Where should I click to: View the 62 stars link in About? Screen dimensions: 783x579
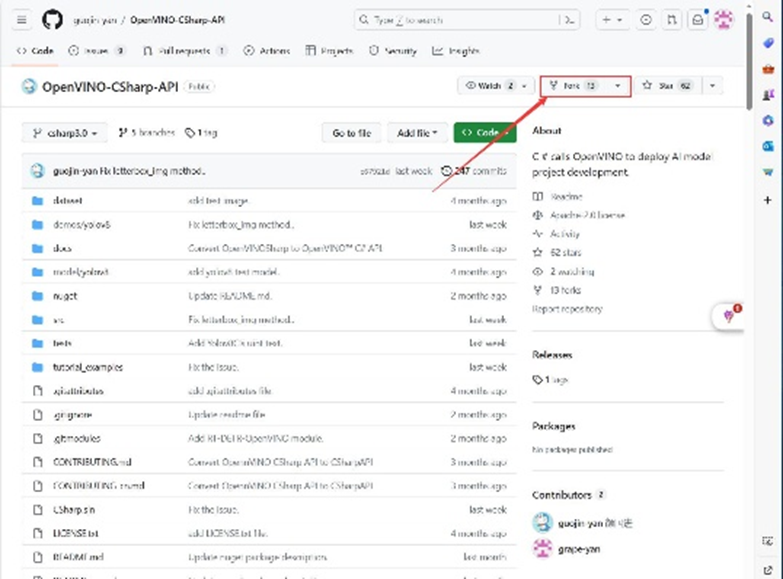[x=557, y=253]
